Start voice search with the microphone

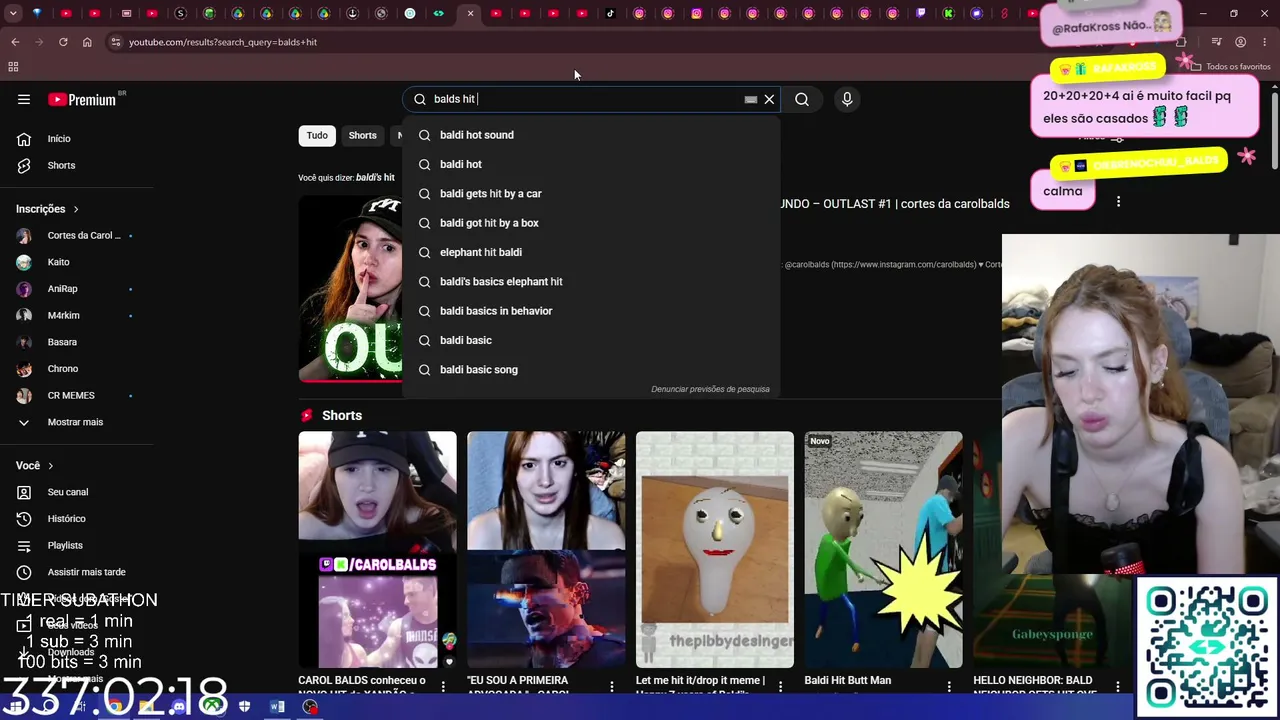(x=847, y=99)
